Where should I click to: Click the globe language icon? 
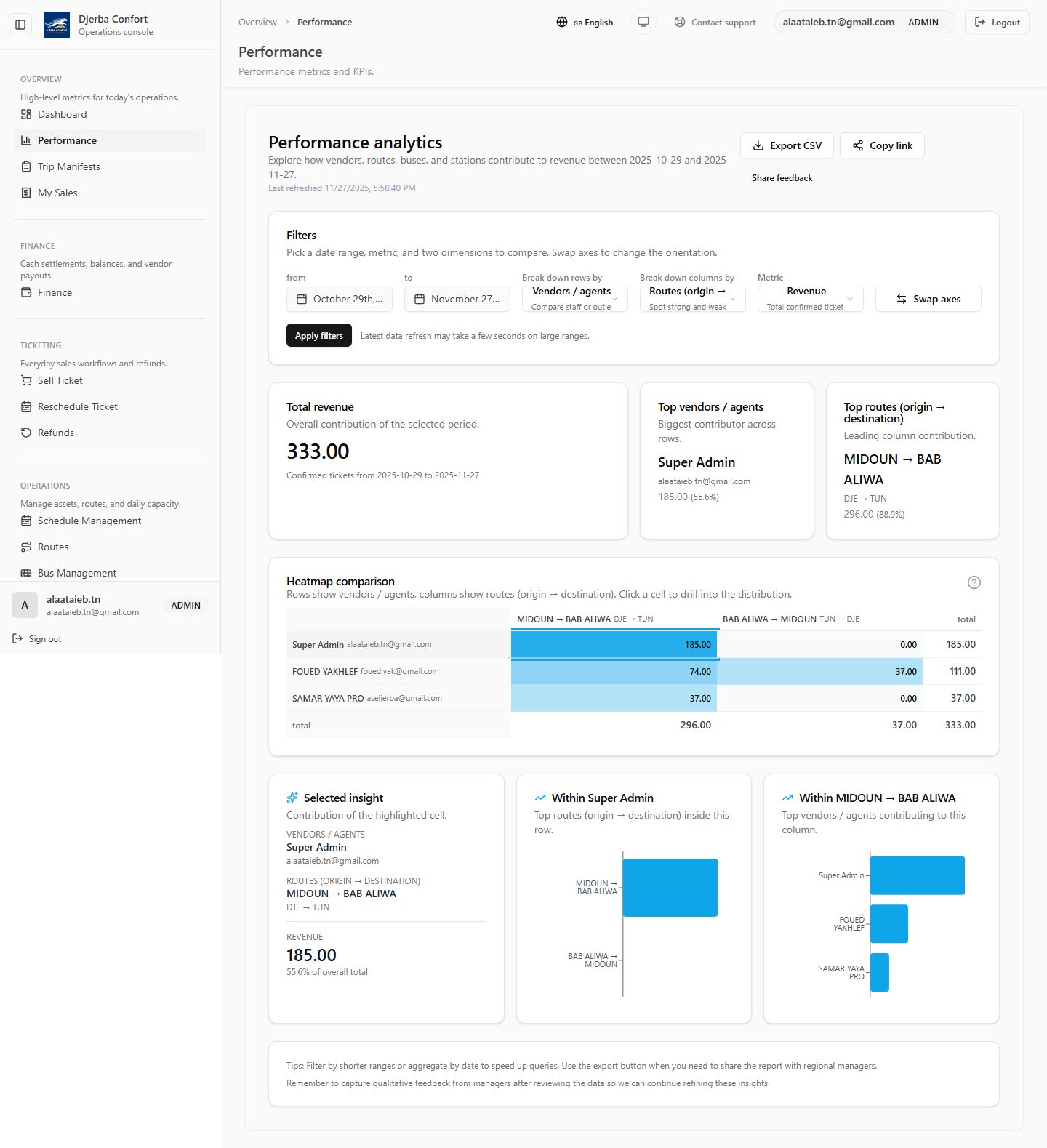(562, 22)
